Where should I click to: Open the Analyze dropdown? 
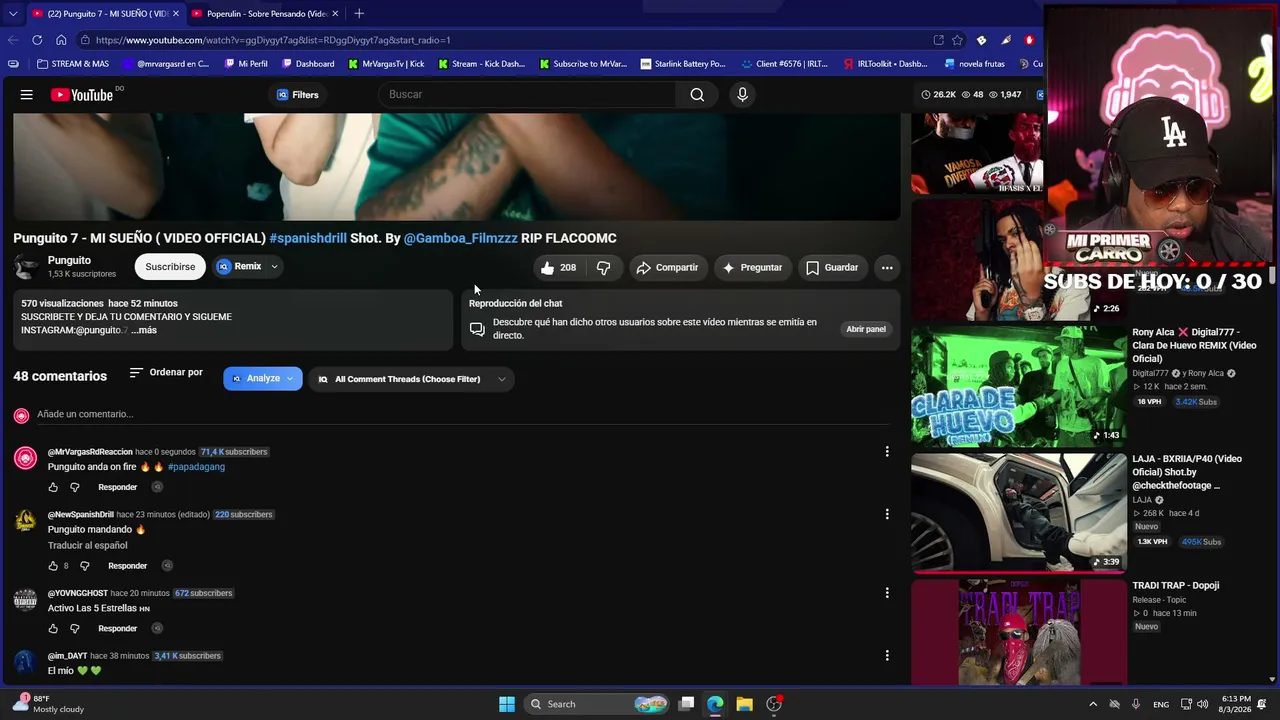coord(263,379)
